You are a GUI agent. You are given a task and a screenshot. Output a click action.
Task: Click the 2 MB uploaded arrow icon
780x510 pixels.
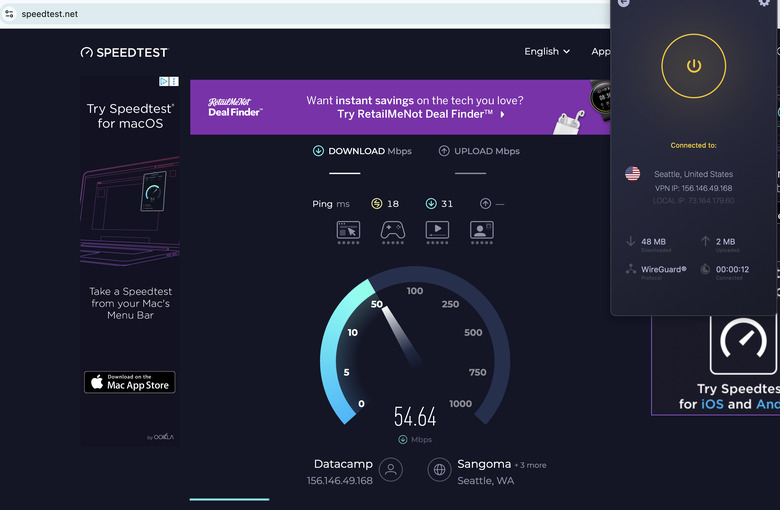coord(705,241)
